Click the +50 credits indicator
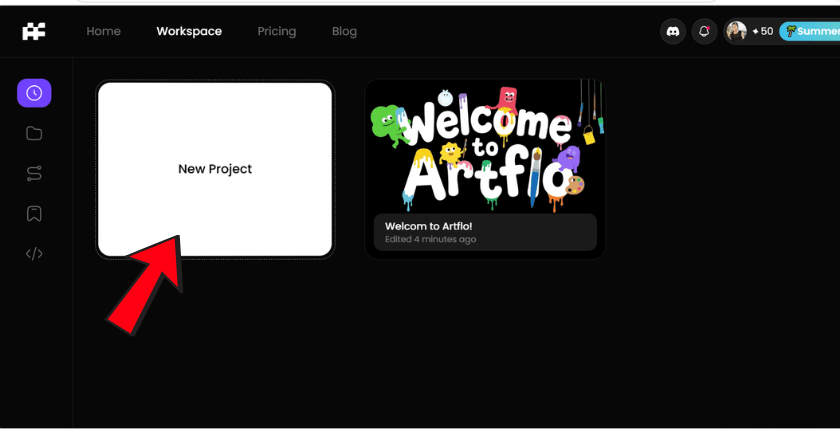 pos(763,32)
